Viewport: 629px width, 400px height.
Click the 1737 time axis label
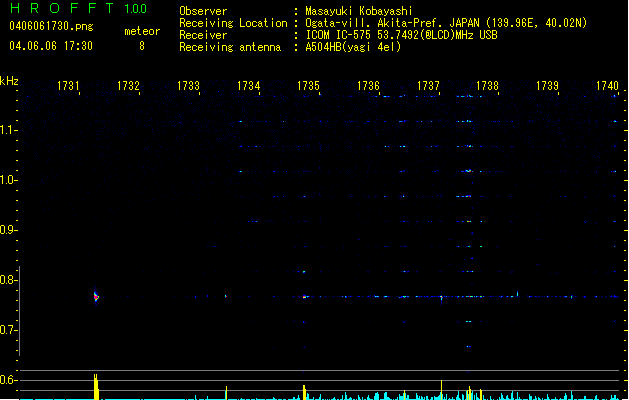[428, 86]
